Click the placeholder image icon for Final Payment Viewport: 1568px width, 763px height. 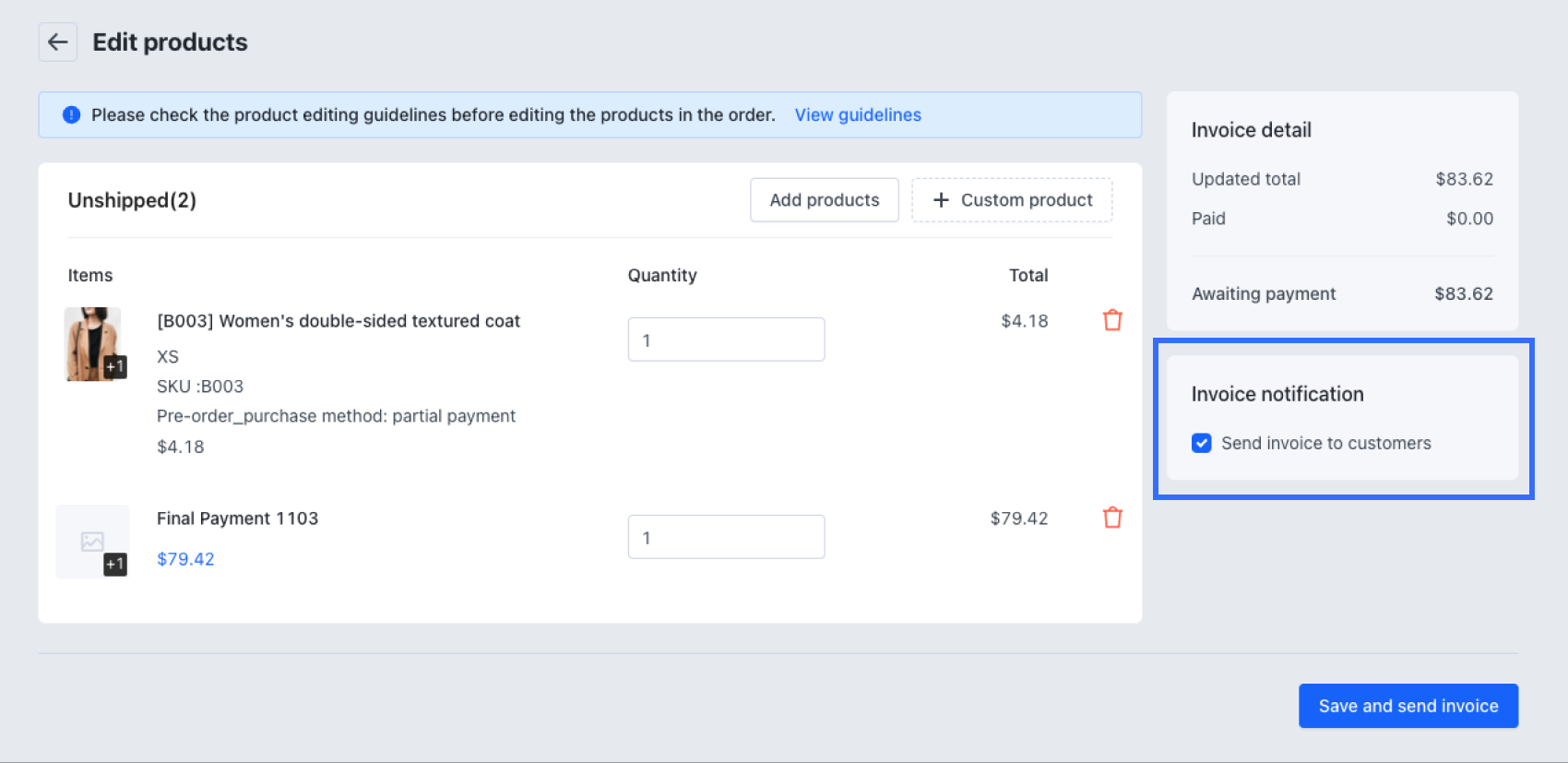pos(91,541)
